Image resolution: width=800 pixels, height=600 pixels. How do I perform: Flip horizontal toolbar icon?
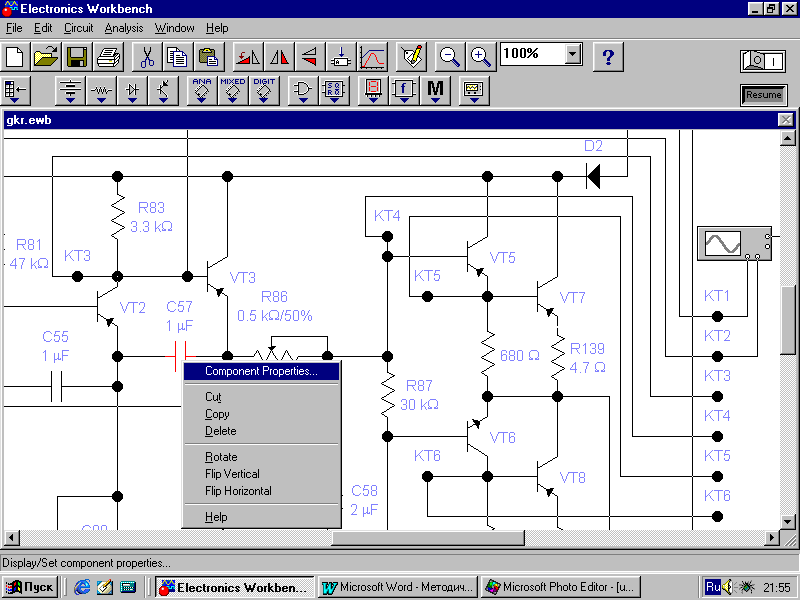pos(279,57)
